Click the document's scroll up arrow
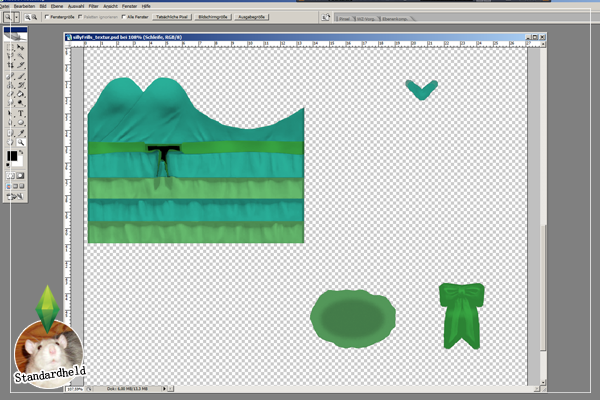 543,44
